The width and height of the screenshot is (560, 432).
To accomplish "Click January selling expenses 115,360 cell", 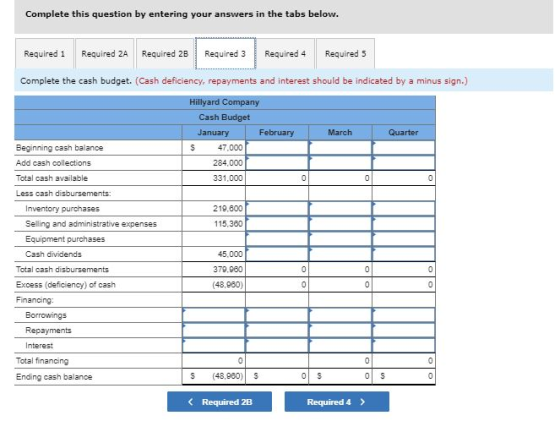I will click(x=214, y=224).
